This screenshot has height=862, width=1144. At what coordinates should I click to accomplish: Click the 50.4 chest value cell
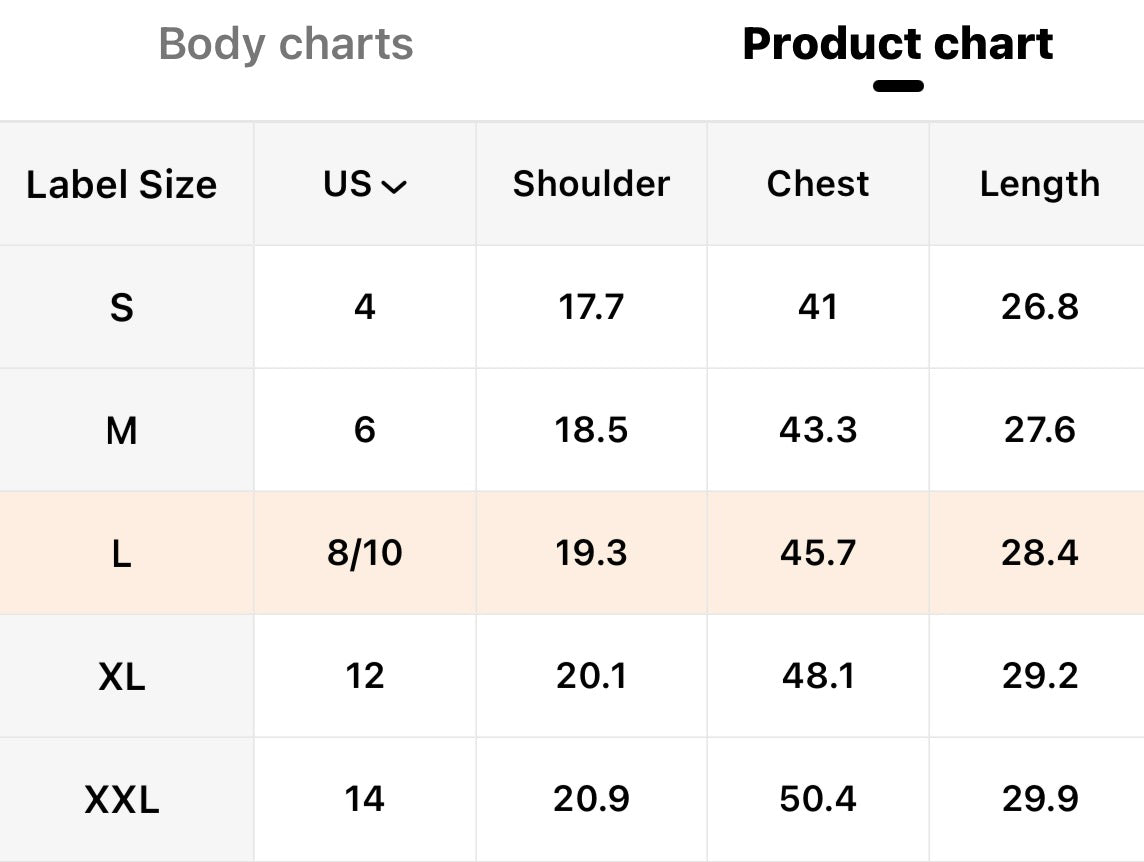pos(818,799)
